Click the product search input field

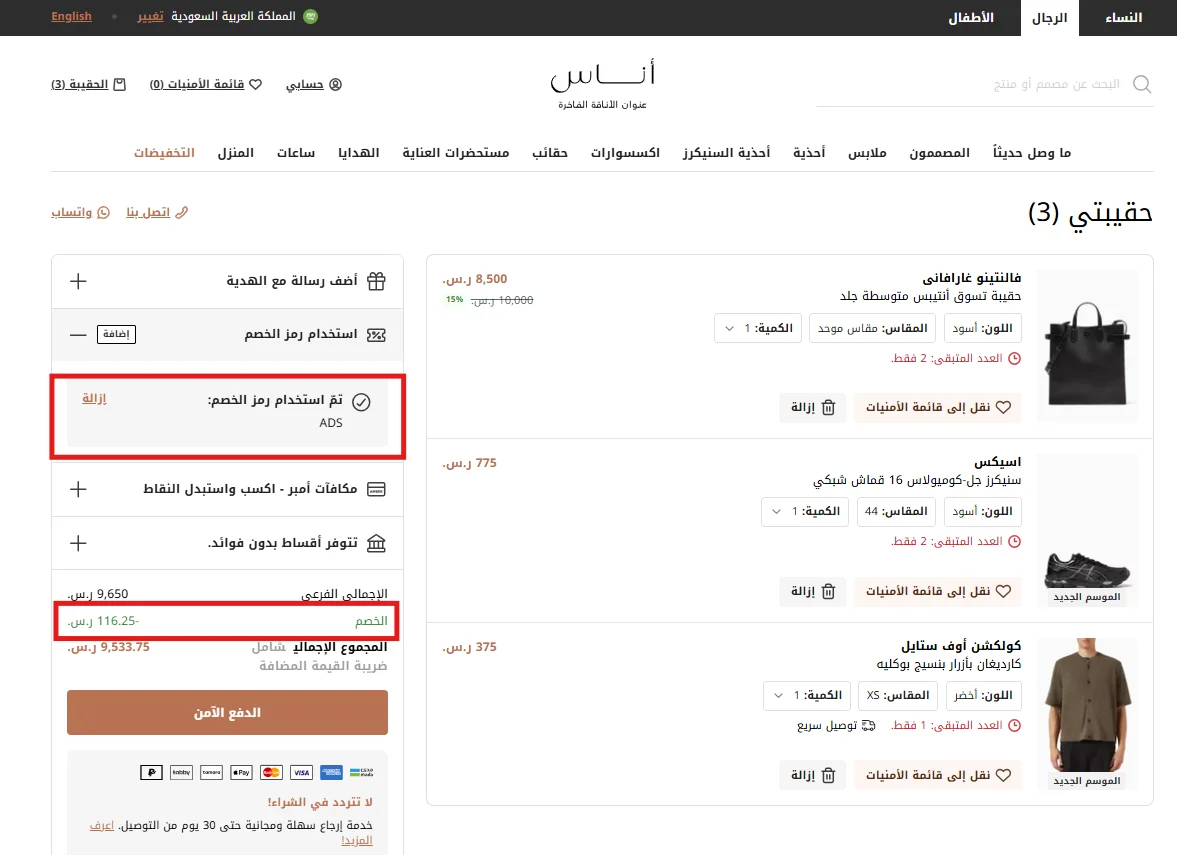pyautogui.click(x=985, y=84)
